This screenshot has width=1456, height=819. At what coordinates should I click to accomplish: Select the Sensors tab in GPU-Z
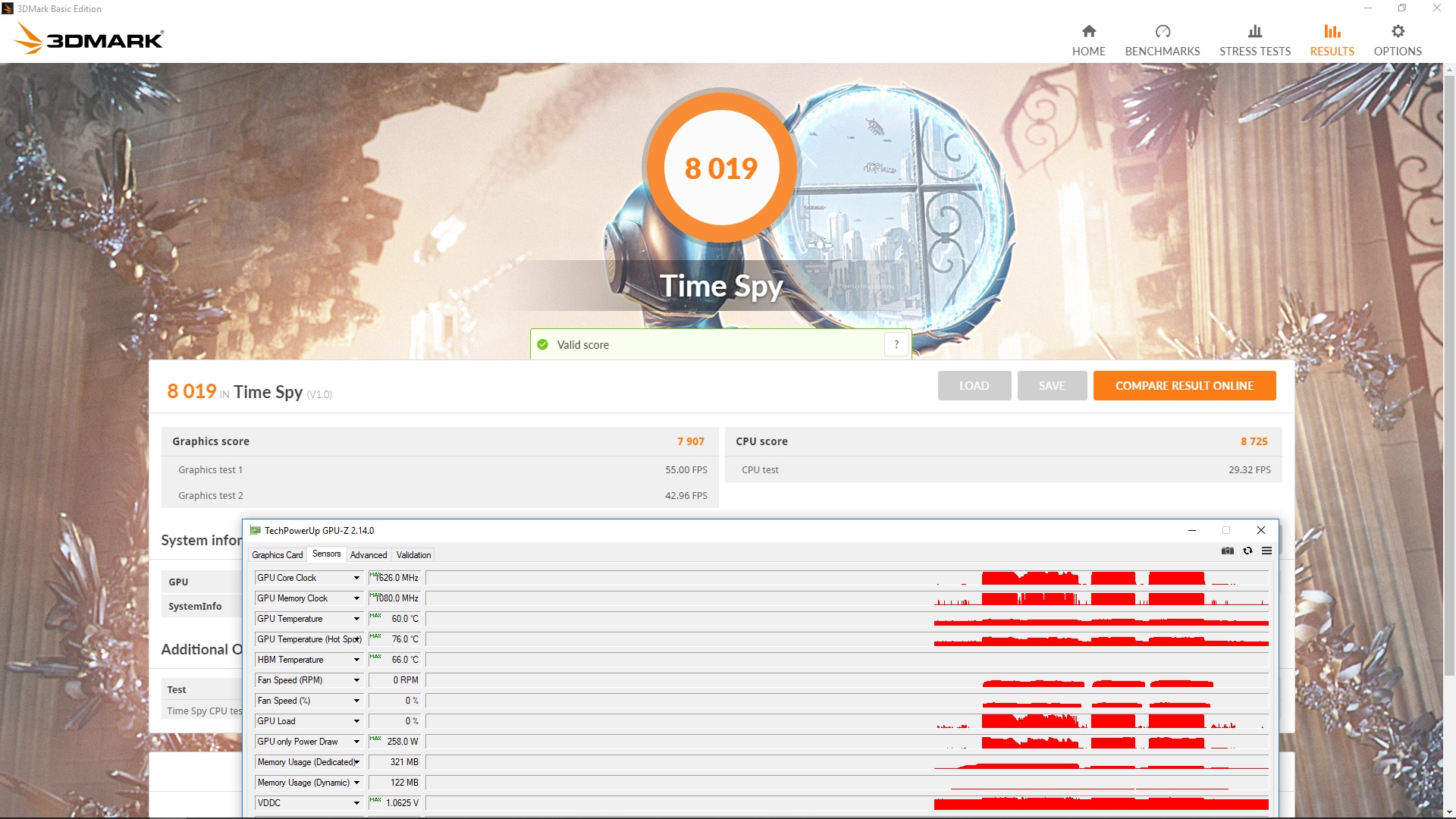[327, 554]
